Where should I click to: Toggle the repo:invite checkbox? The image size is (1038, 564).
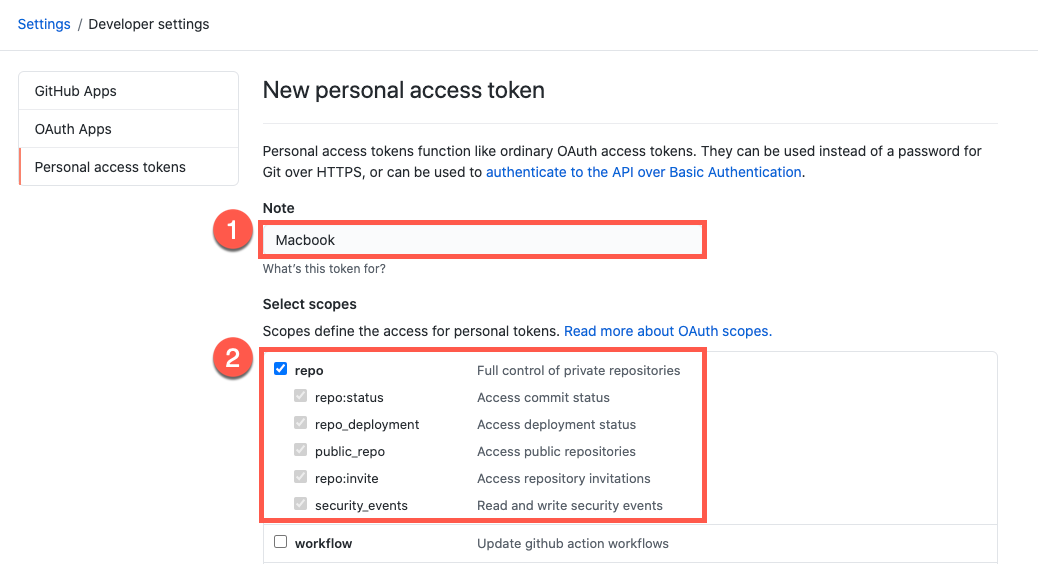coord(301,477)
